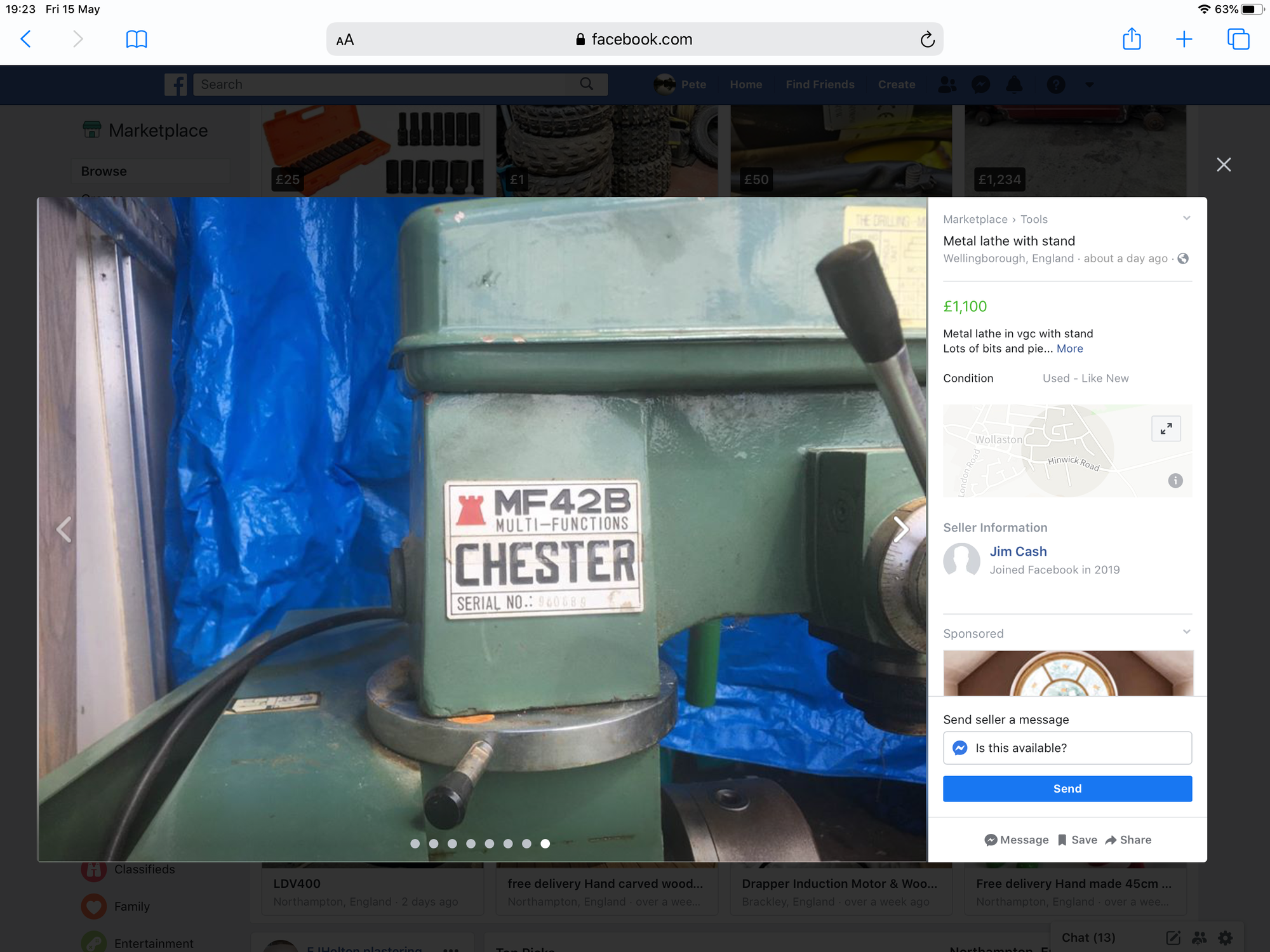Image resolution: width=1270 pixels, height=952 pixels.
Task: Click the Facebook logo icon
Action: (175, 84)
